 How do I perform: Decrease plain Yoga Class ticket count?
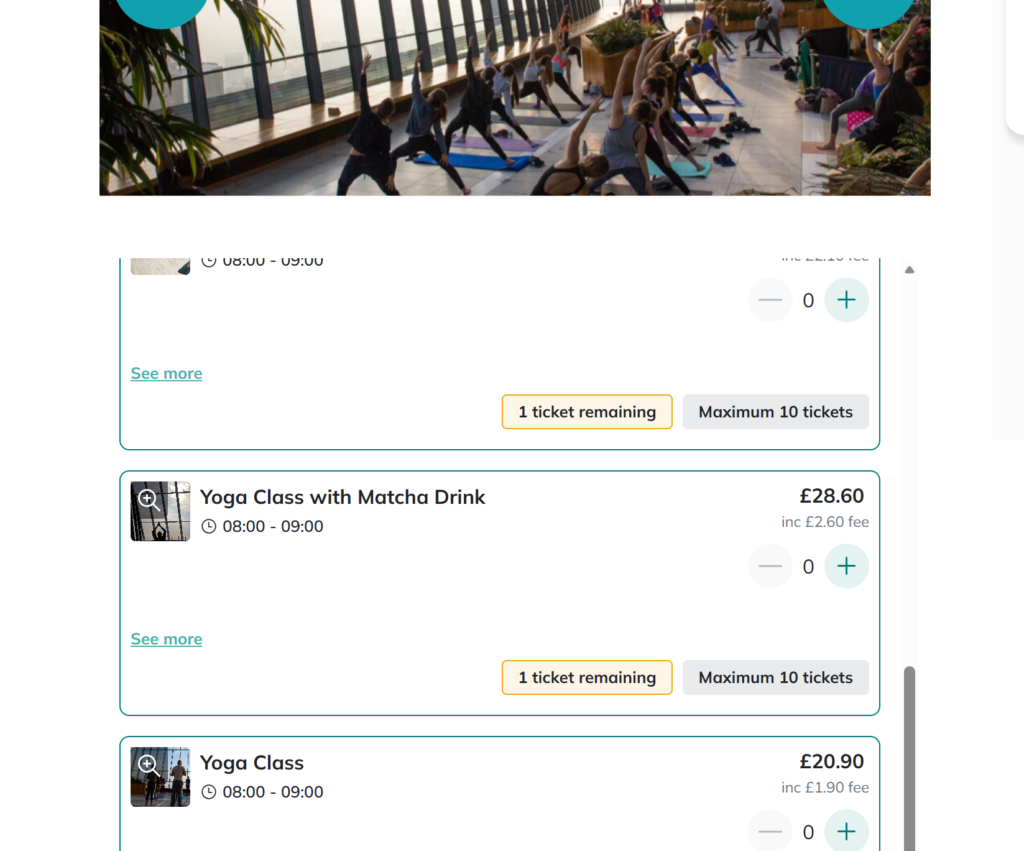(x=770, y=831)
